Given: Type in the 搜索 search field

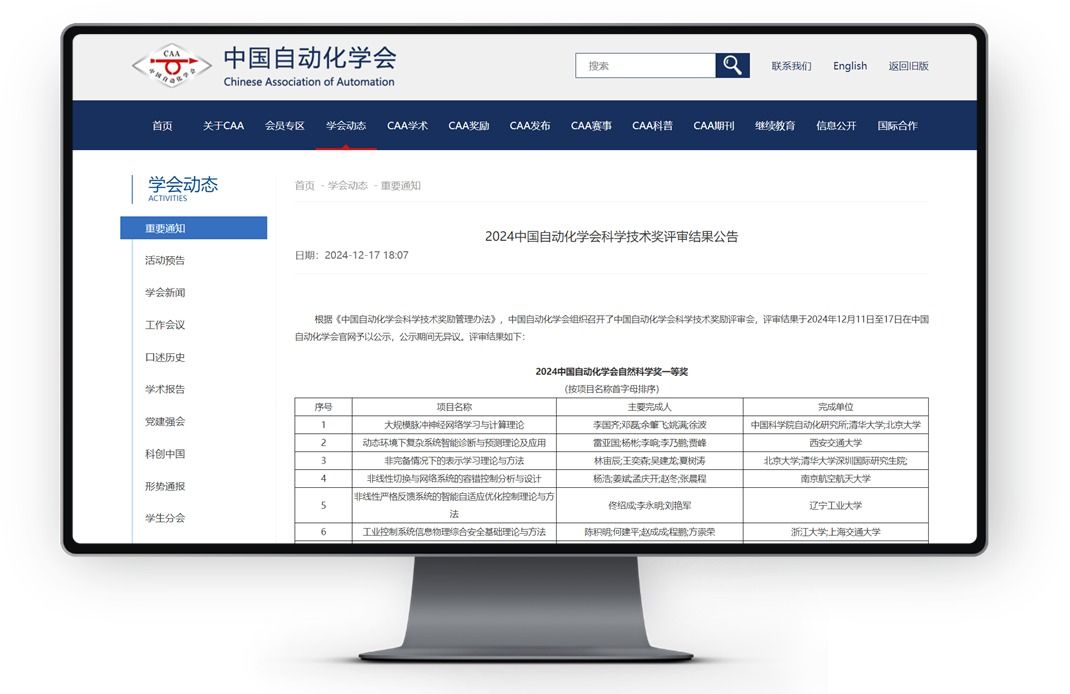Looking at the screenshot, I should click(x=645, y=66).
